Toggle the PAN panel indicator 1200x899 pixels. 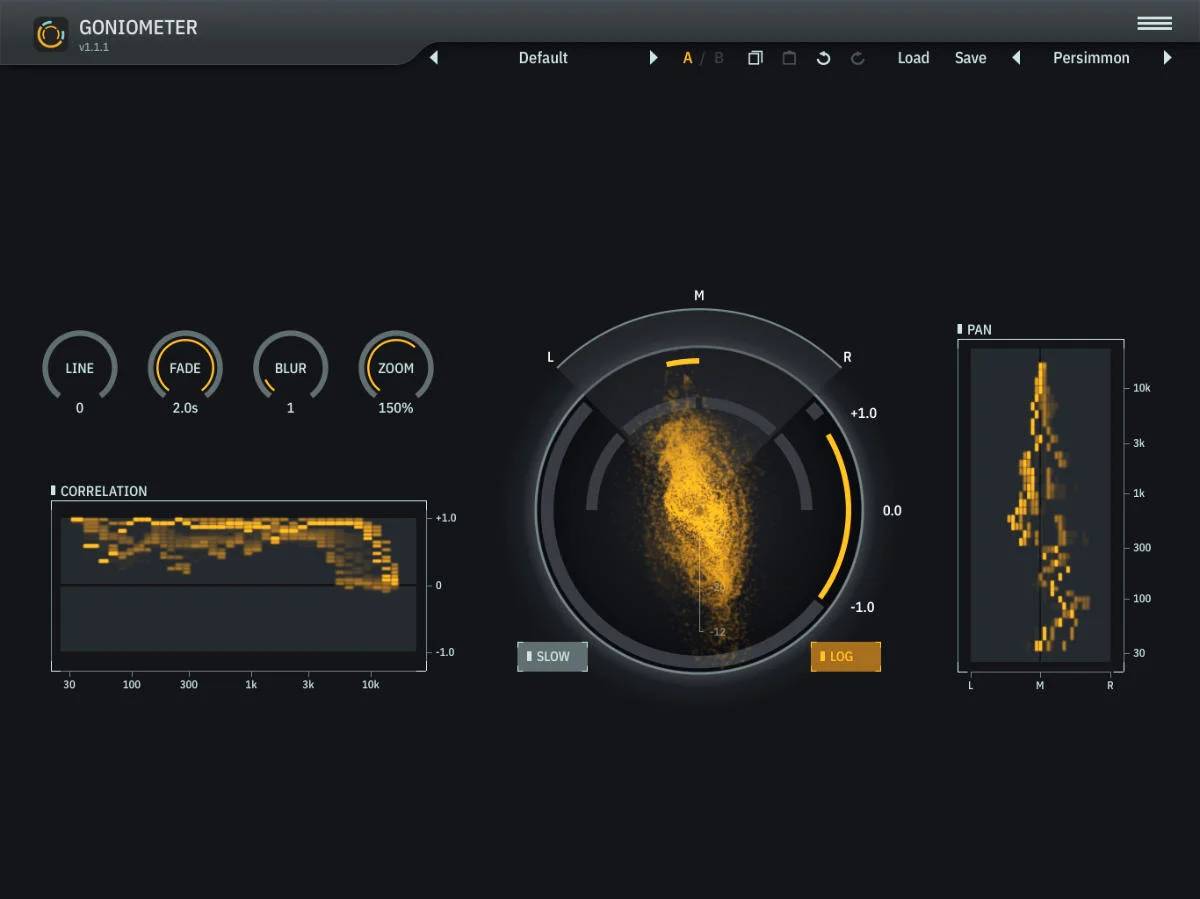pyautogui.click(x=960, y=329)
